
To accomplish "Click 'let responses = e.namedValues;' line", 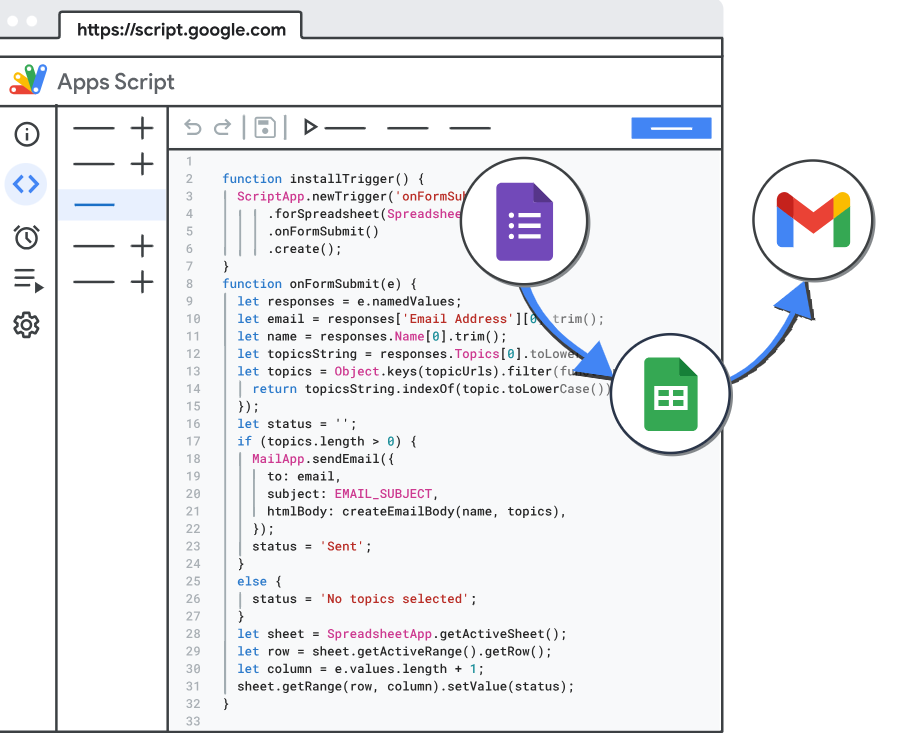I will (349, 301).
